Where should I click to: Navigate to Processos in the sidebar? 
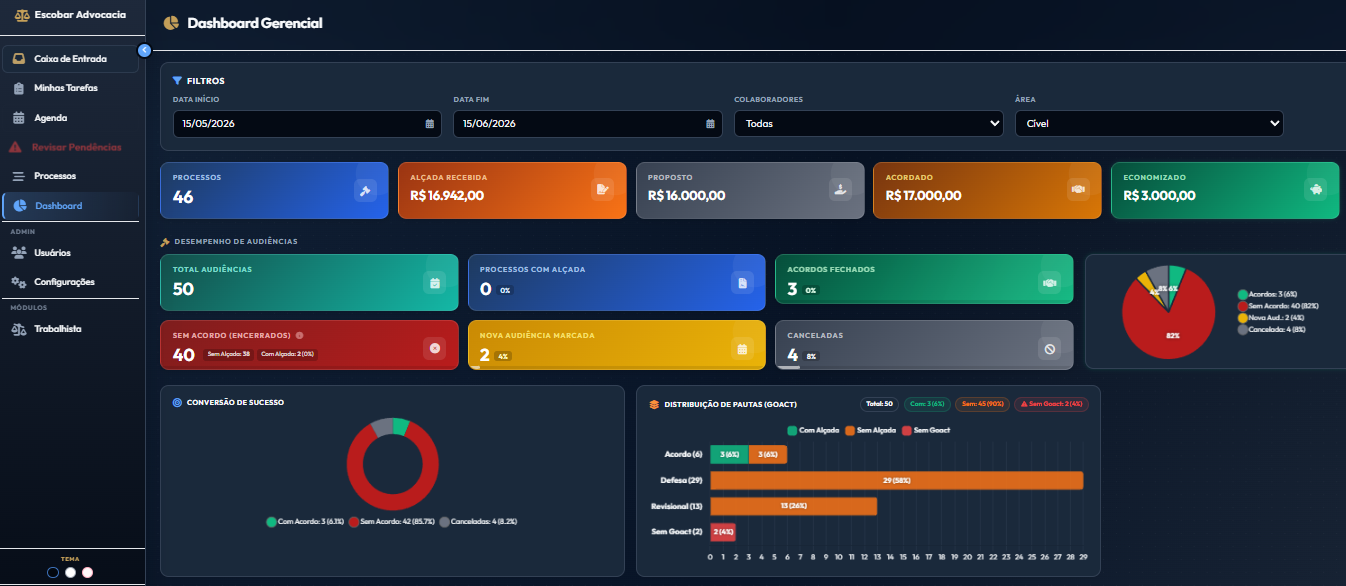click(70, 176)
